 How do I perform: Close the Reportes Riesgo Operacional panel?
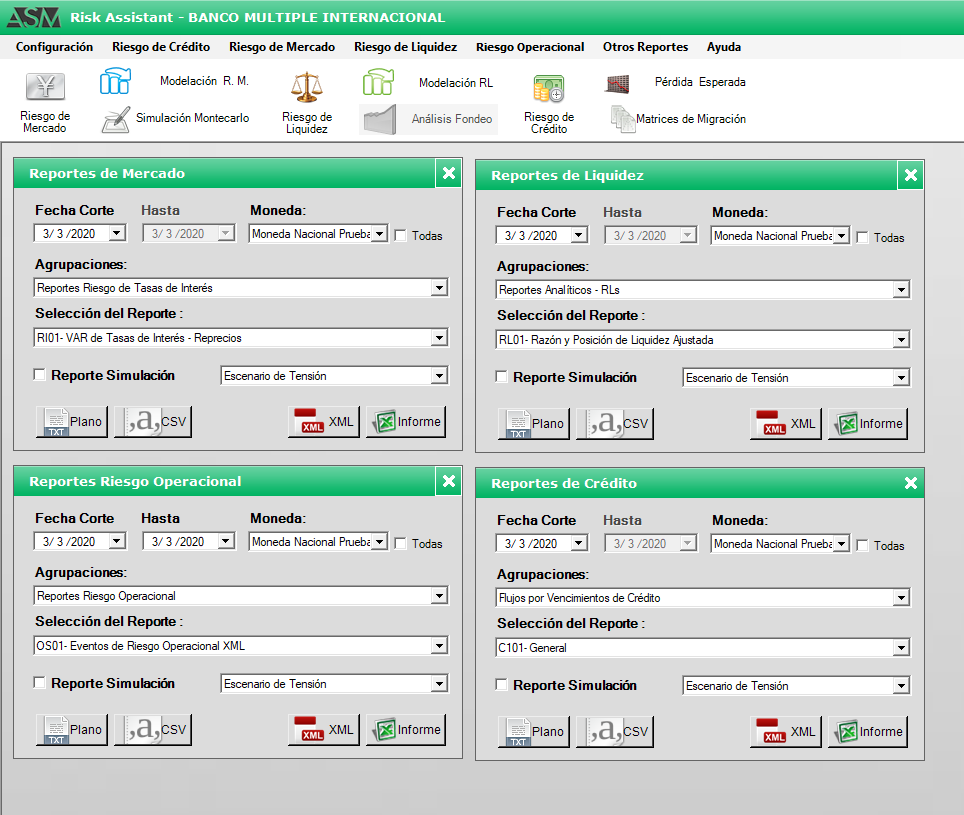[449, 482]
